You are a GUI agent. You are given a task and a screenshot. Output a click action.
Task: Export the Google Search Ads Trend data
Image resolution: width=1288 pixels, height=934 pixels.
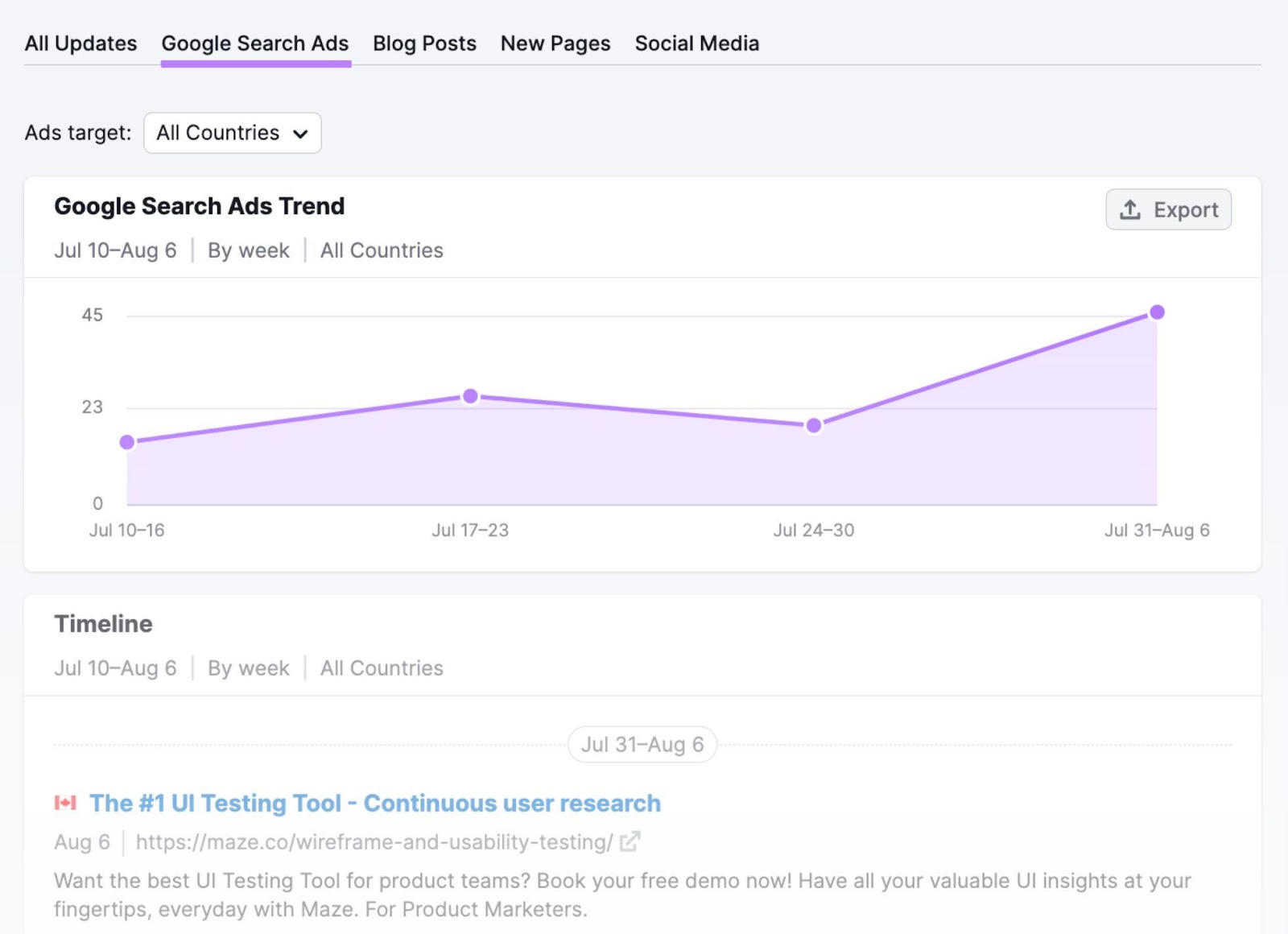1168,209
